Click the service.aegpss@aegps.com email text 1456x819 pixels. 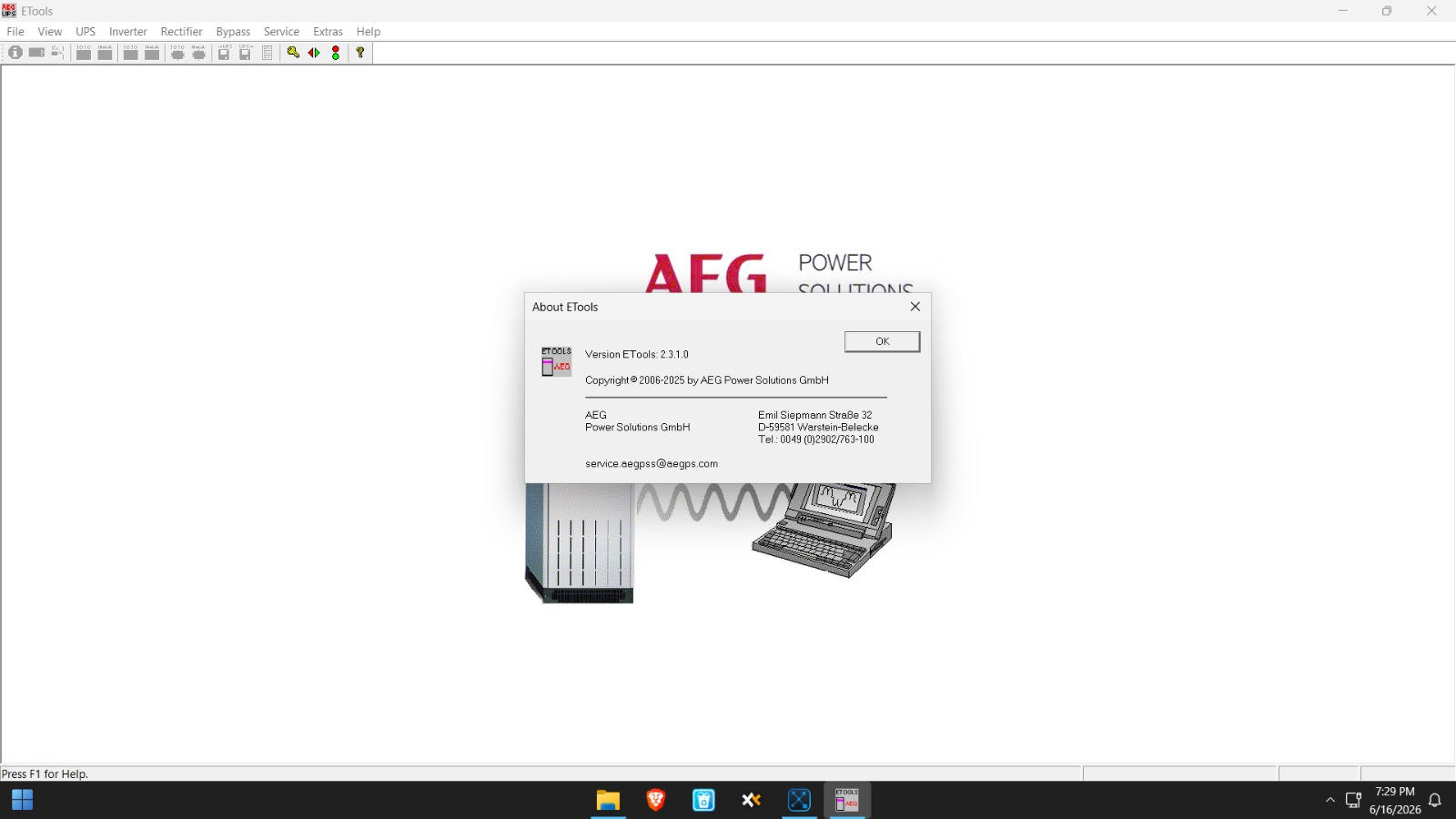tap(652, 463)
